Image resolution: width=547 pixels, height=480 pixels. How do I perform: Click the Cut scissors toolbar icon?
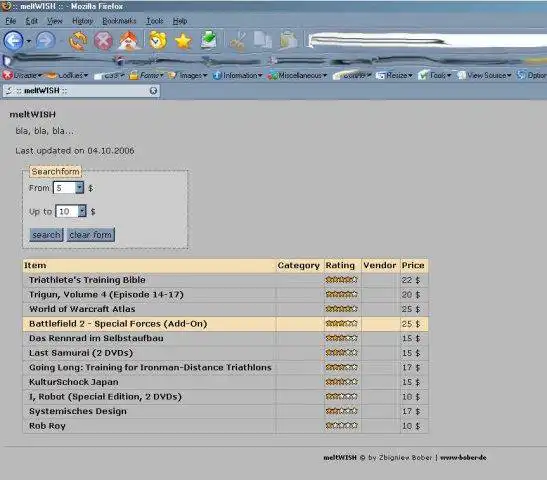pyautogui.click(x=238, y=41)
